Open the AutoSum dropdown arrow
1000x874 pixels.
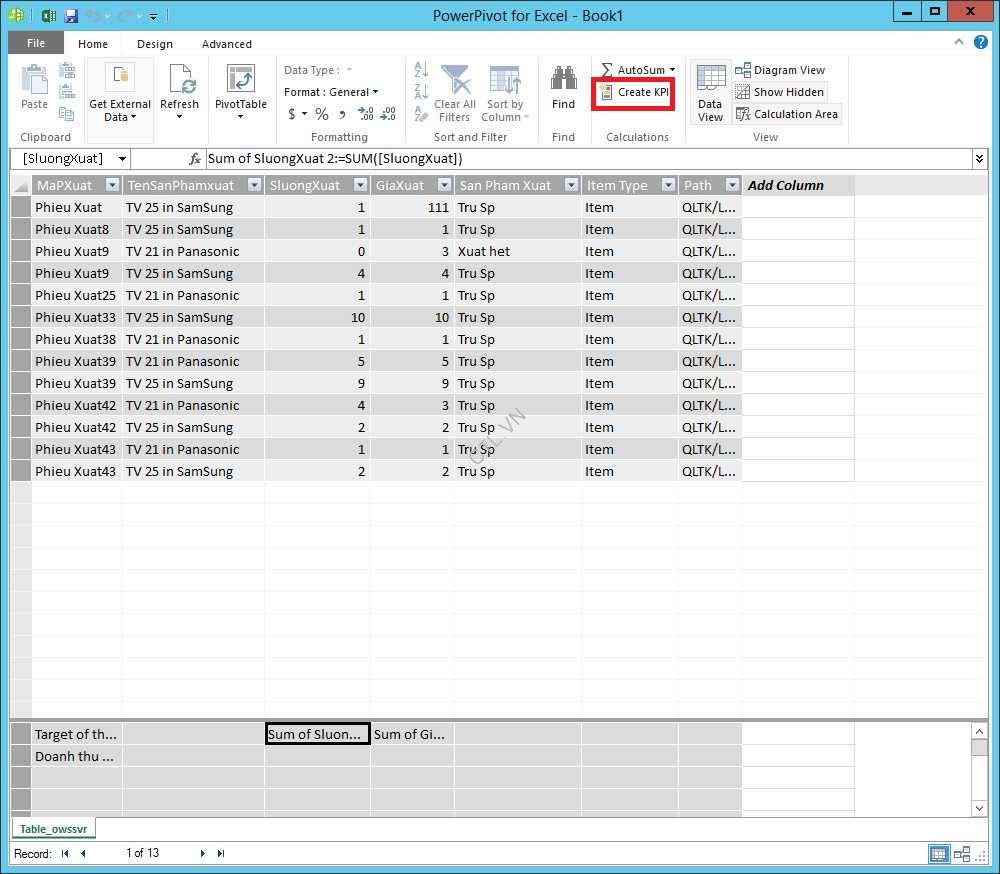(x=673, y=70)
